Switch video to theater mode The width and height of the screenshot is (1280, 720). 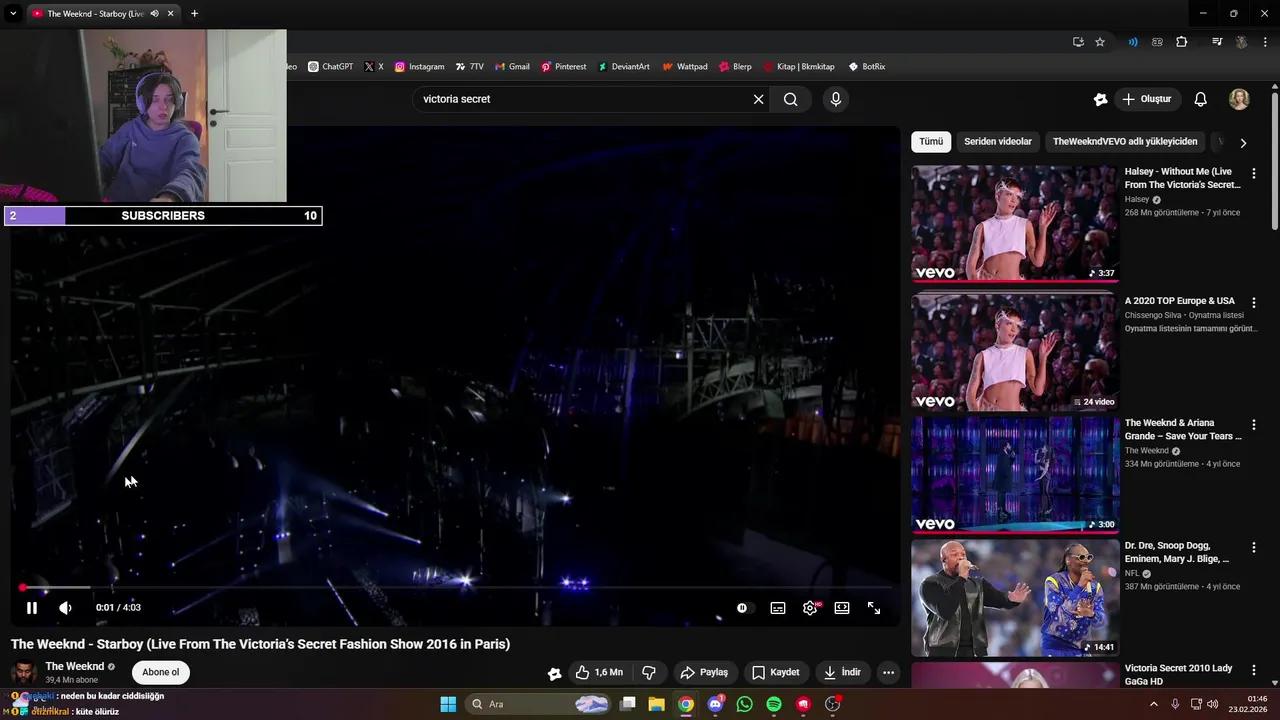(842, 608)
